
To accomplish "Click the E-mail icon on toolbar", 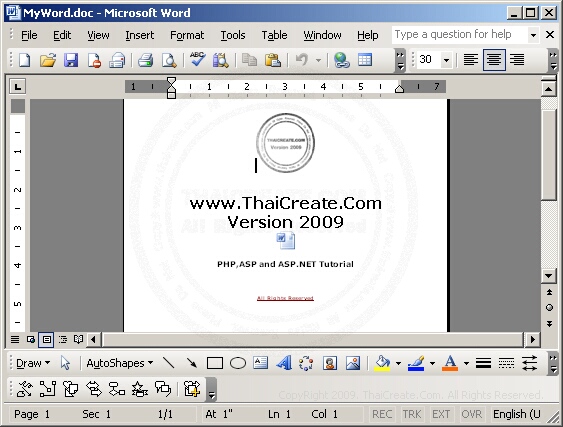I will coord(117,60).
